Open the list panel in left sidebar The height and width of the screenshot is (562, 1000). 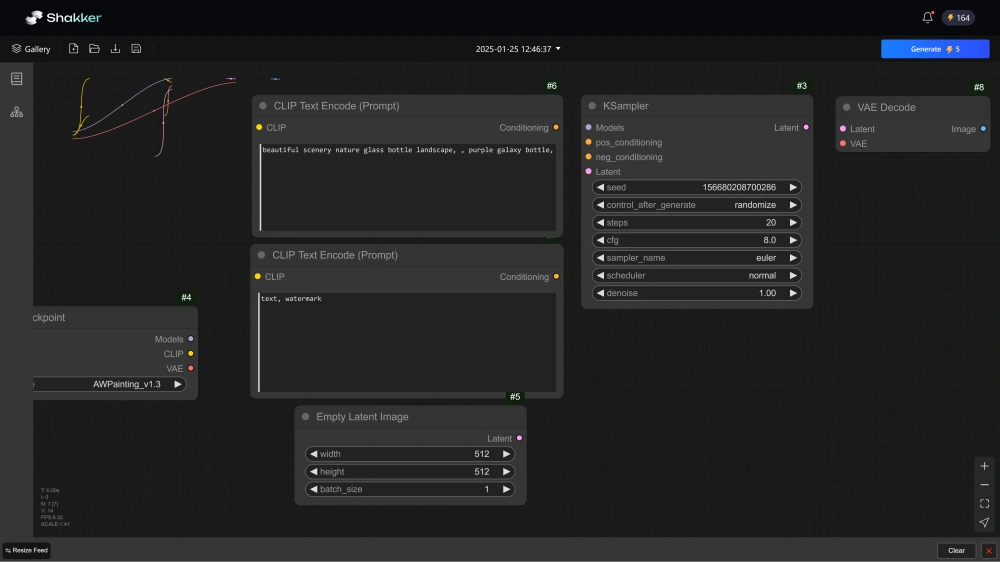click(17, 78)
